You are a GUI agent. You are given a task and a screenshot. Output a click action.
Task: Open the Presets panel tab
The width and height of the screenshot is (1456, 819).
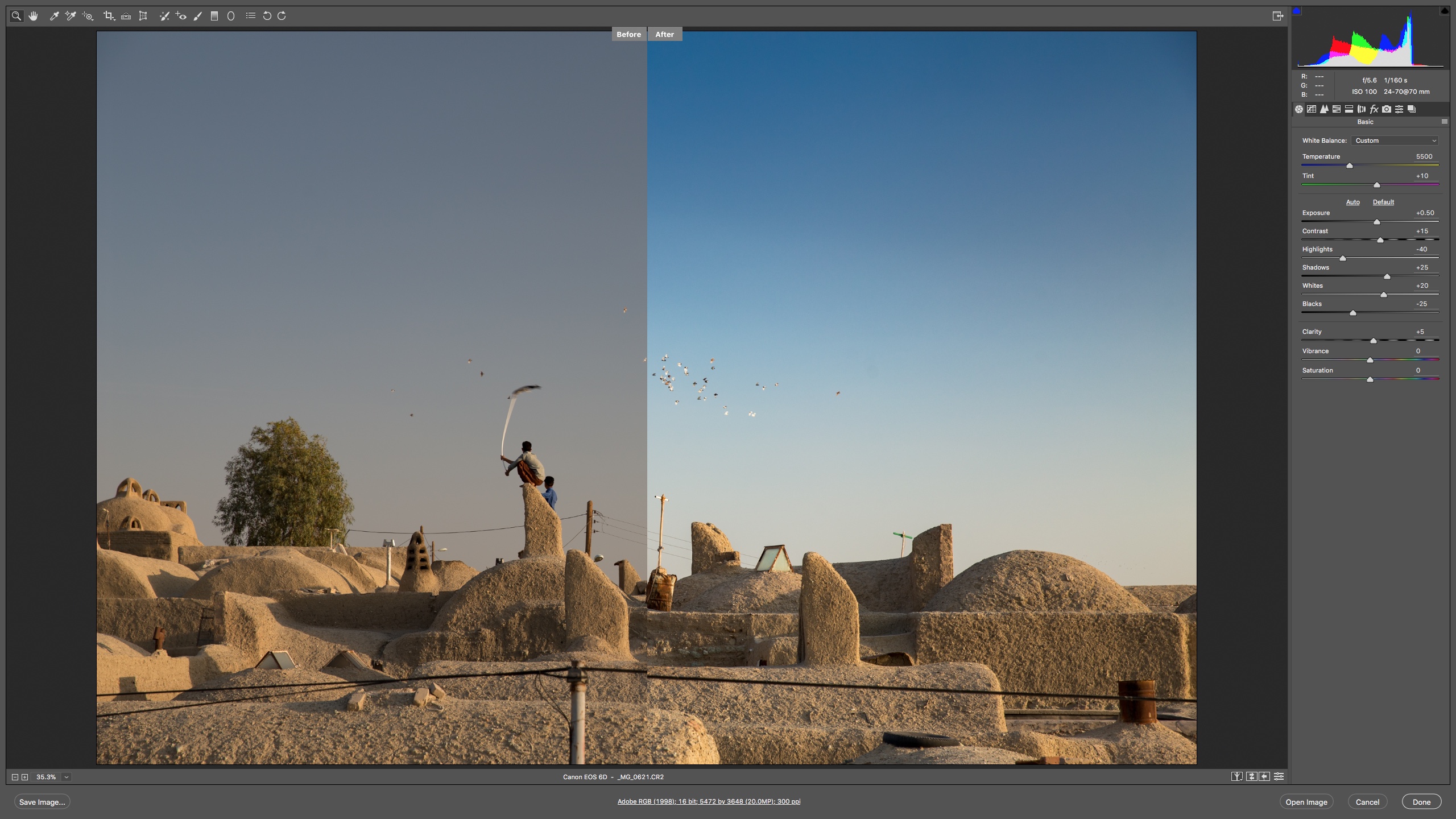[1399, 109]
